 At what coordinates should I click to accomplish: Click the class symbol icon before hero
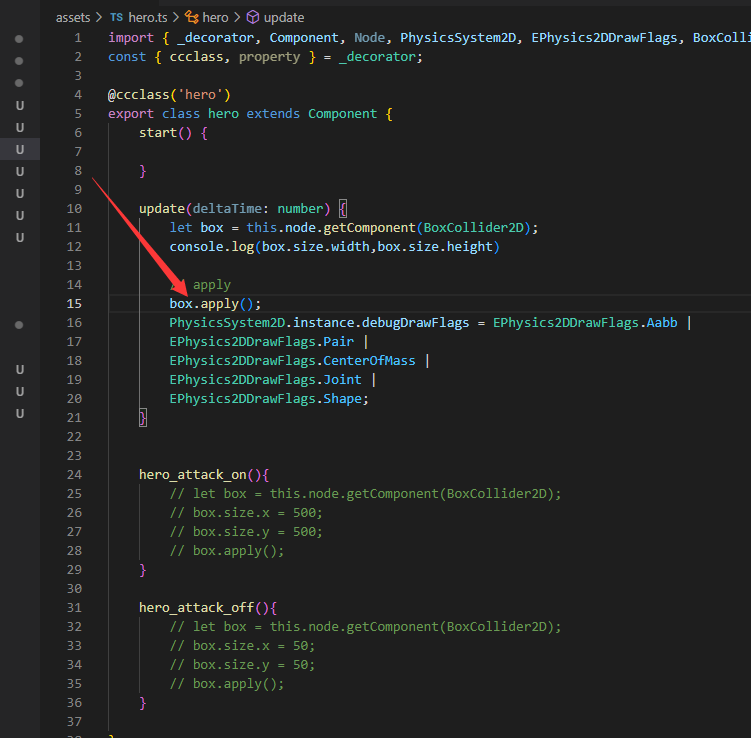(192, 18)
